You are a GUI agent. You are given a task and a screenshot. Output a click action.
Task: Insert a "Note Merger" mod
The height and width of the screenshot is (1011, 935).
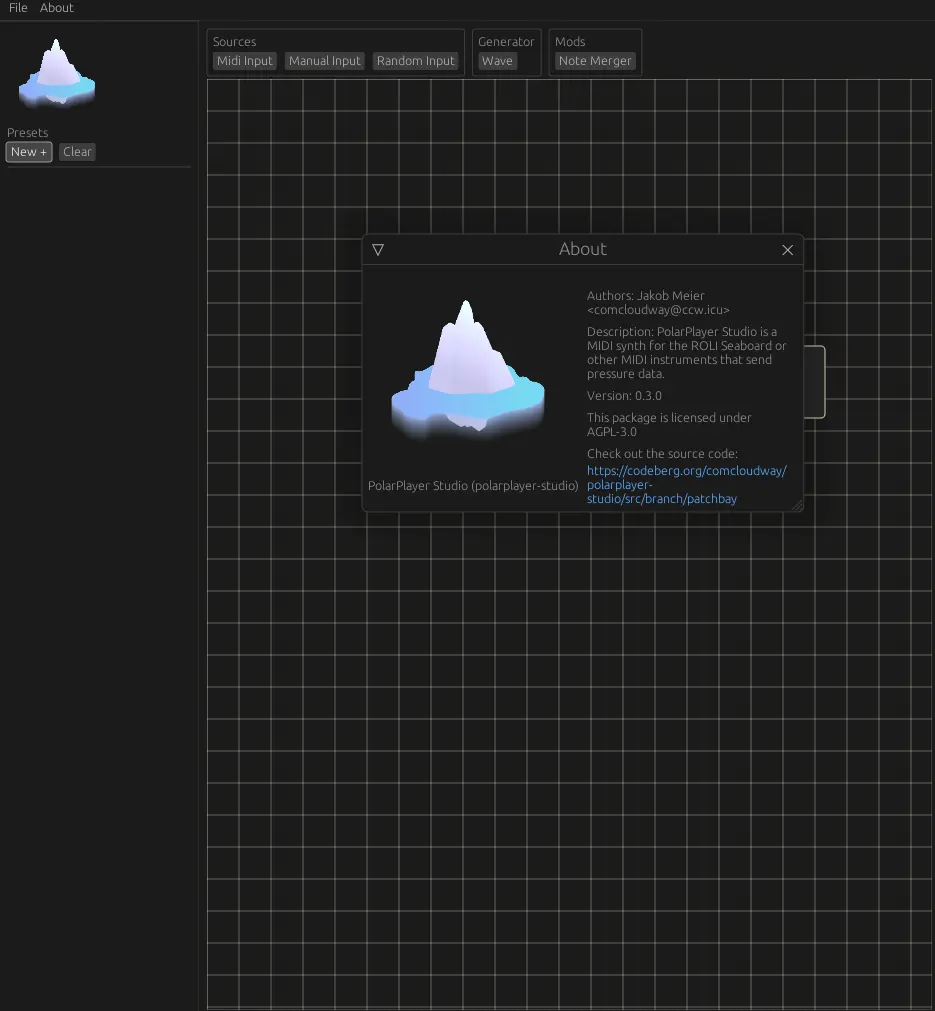click(x=595, y=60)
